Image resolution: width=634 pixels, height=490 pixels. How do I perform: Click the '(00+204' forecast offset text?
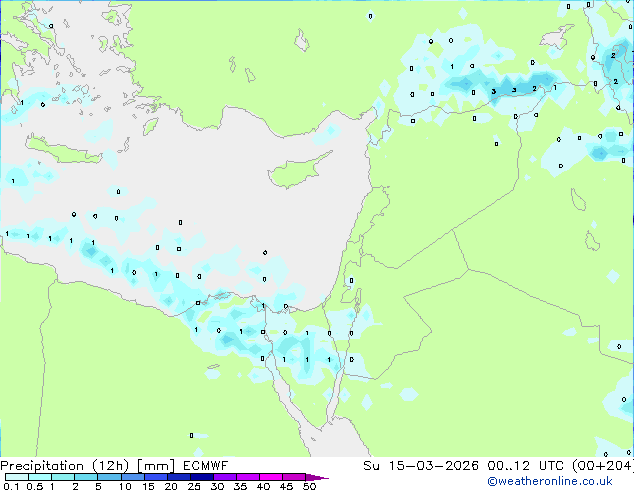602,466
